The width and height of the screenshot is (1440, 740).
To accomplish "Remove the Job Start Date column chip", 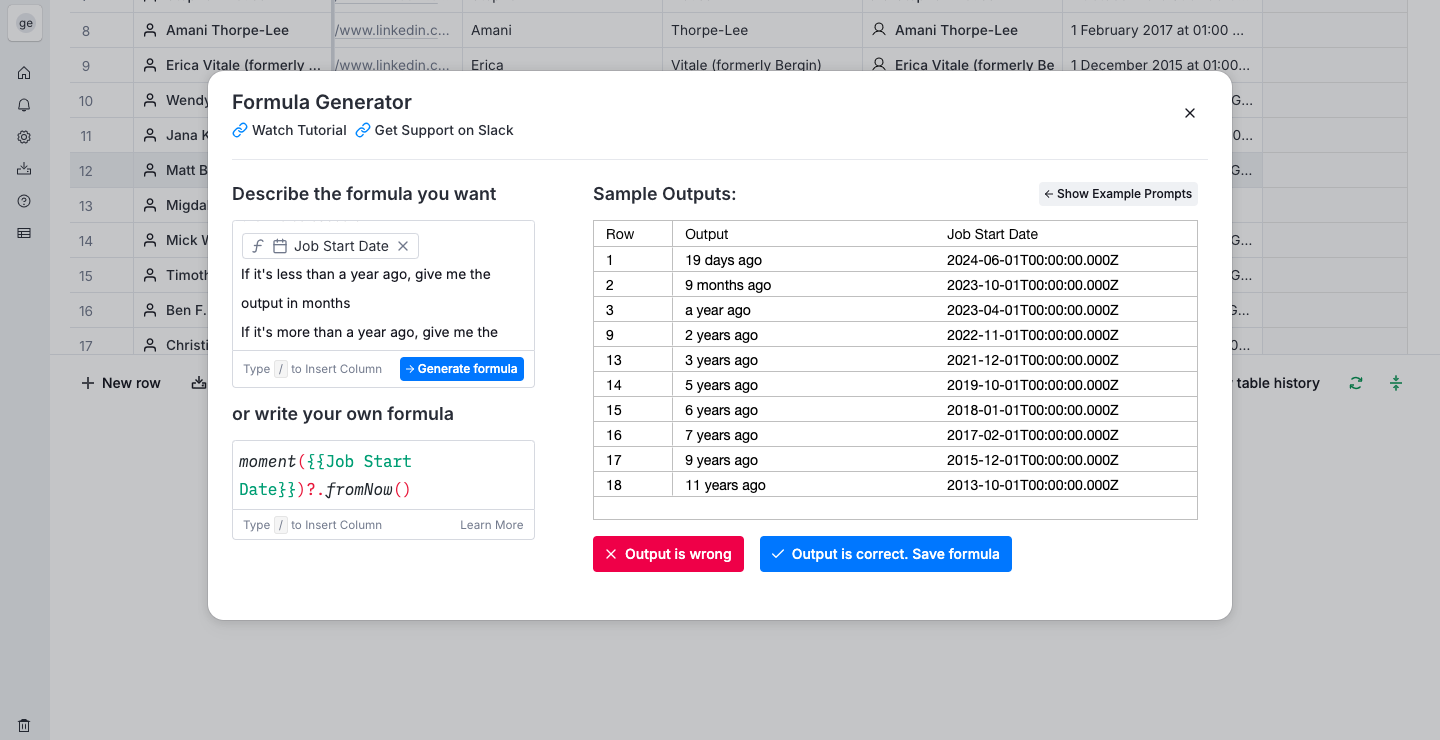I will pos(403,246).
